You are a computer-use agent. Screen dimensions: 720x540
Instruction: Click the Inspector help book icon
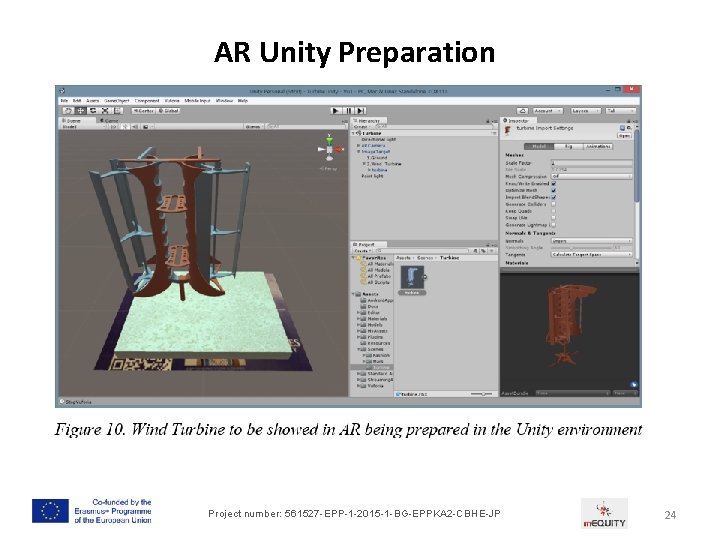tap(623, 128)
